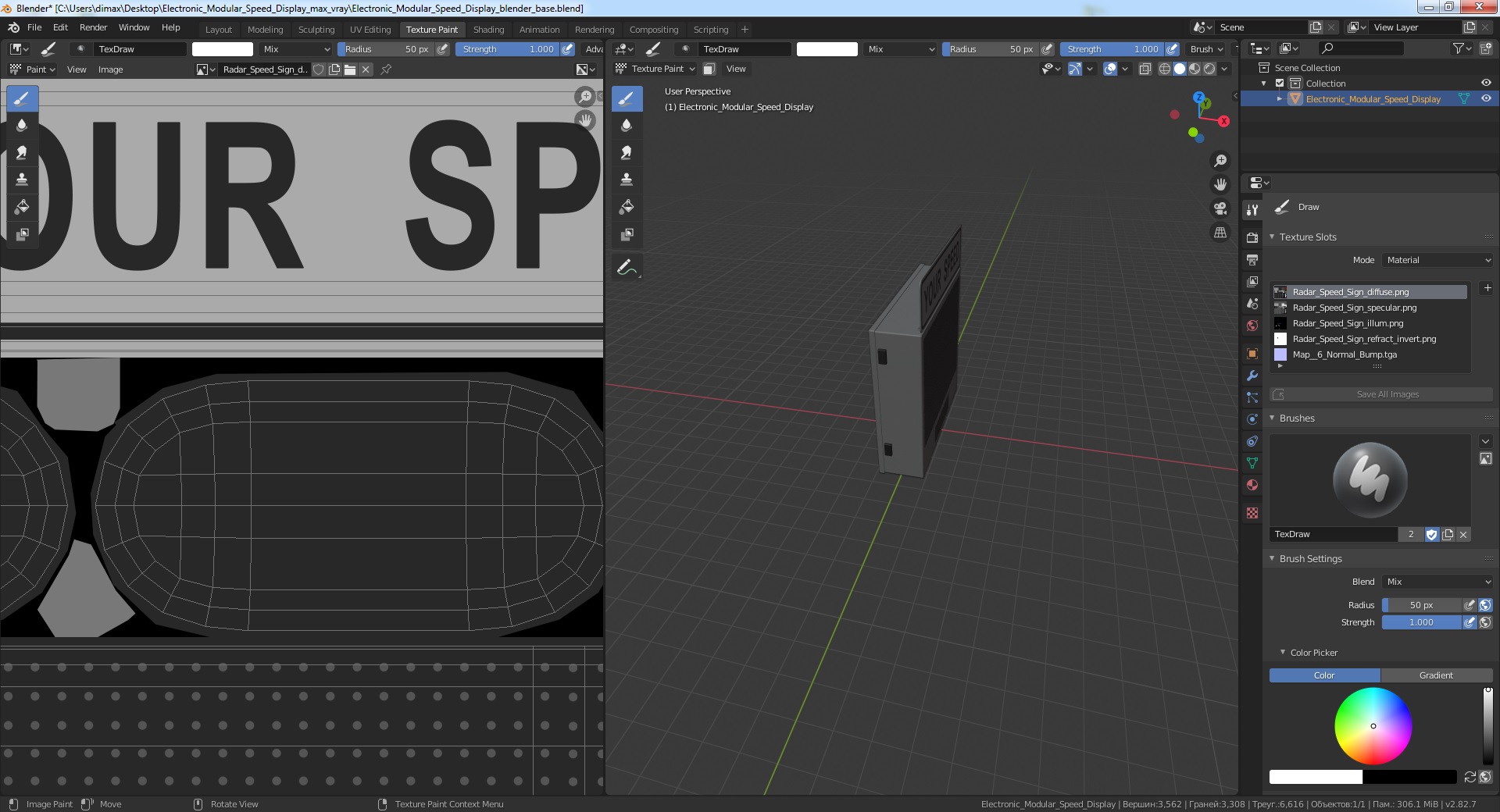This screenshot has width=1500, height=812.
Task: Select the Color button in Color Picker
Action: pos(1324,675)
